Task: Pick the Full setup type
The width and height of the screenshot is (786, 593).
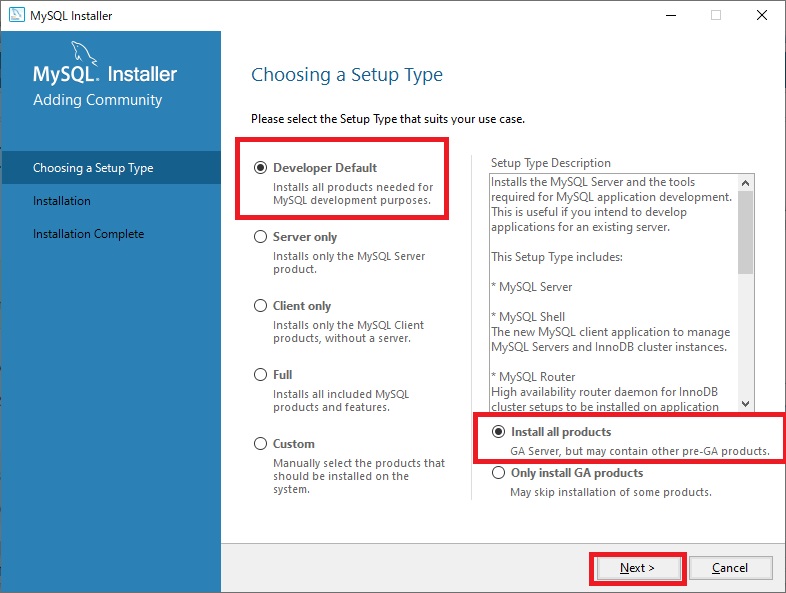Action: (260, 374)
